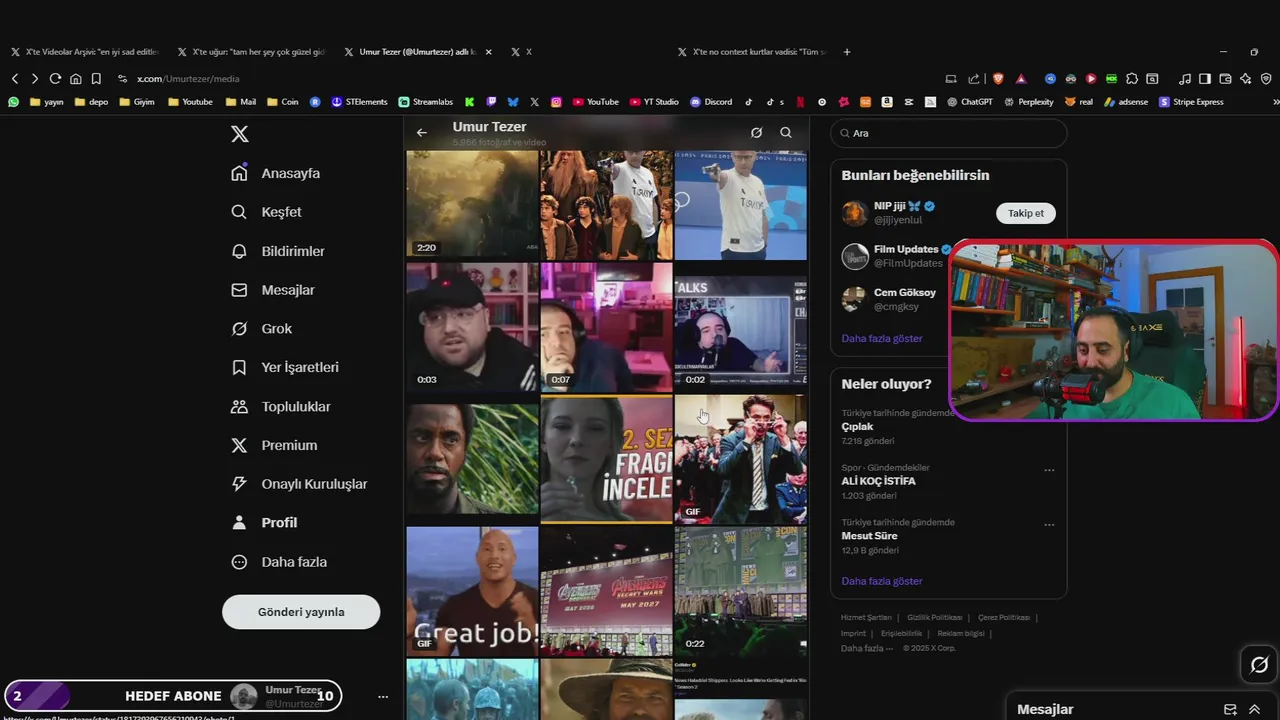Open the STElements bookmark
Screen dimensions: 1280x720
click(359, 102)
